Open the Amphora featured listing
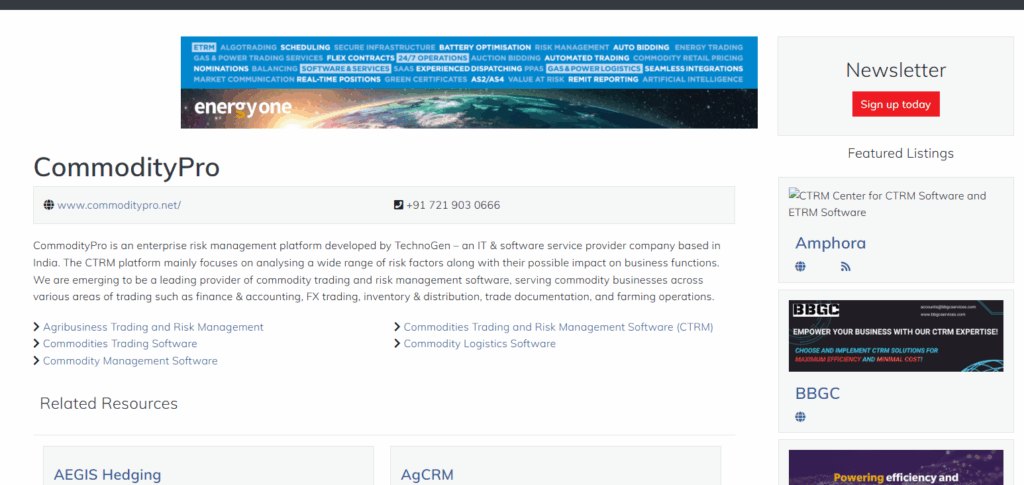 (x=831, y=243)
